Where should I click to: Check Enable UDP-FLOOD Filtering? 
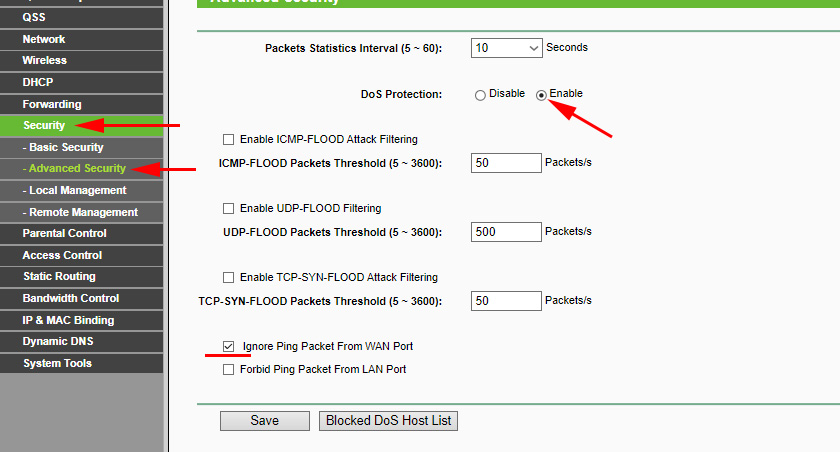point(229,209)
